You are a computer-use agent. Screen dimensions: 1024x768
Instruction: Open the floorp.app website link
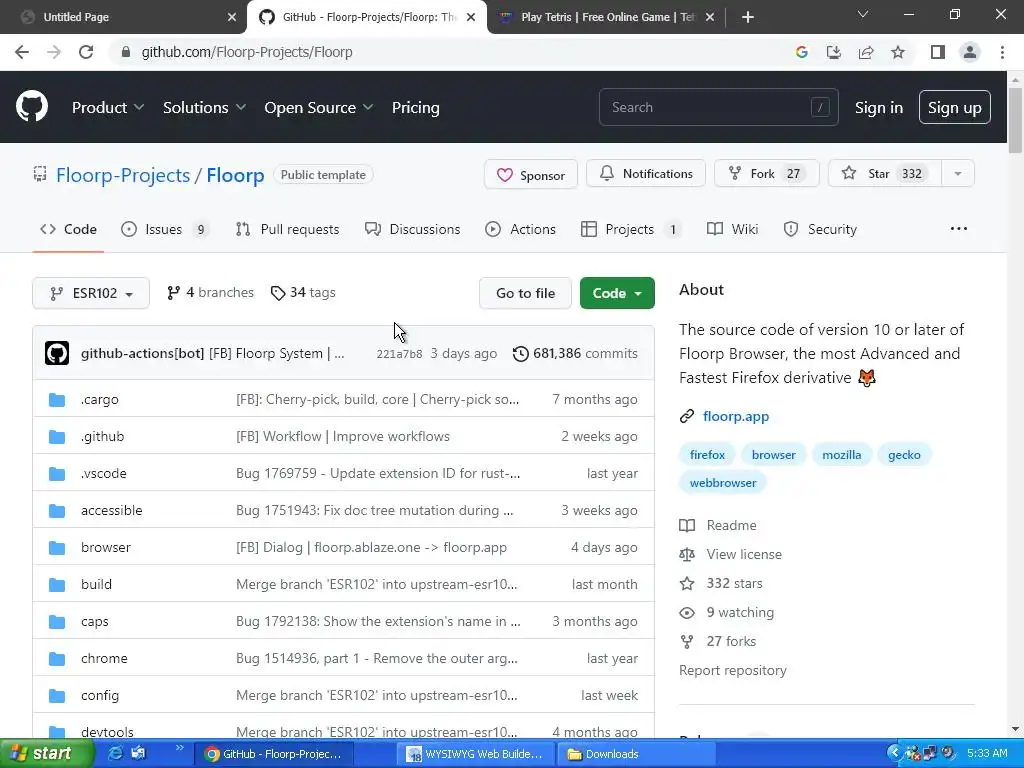pyautogui.click(x=735, y=416)
